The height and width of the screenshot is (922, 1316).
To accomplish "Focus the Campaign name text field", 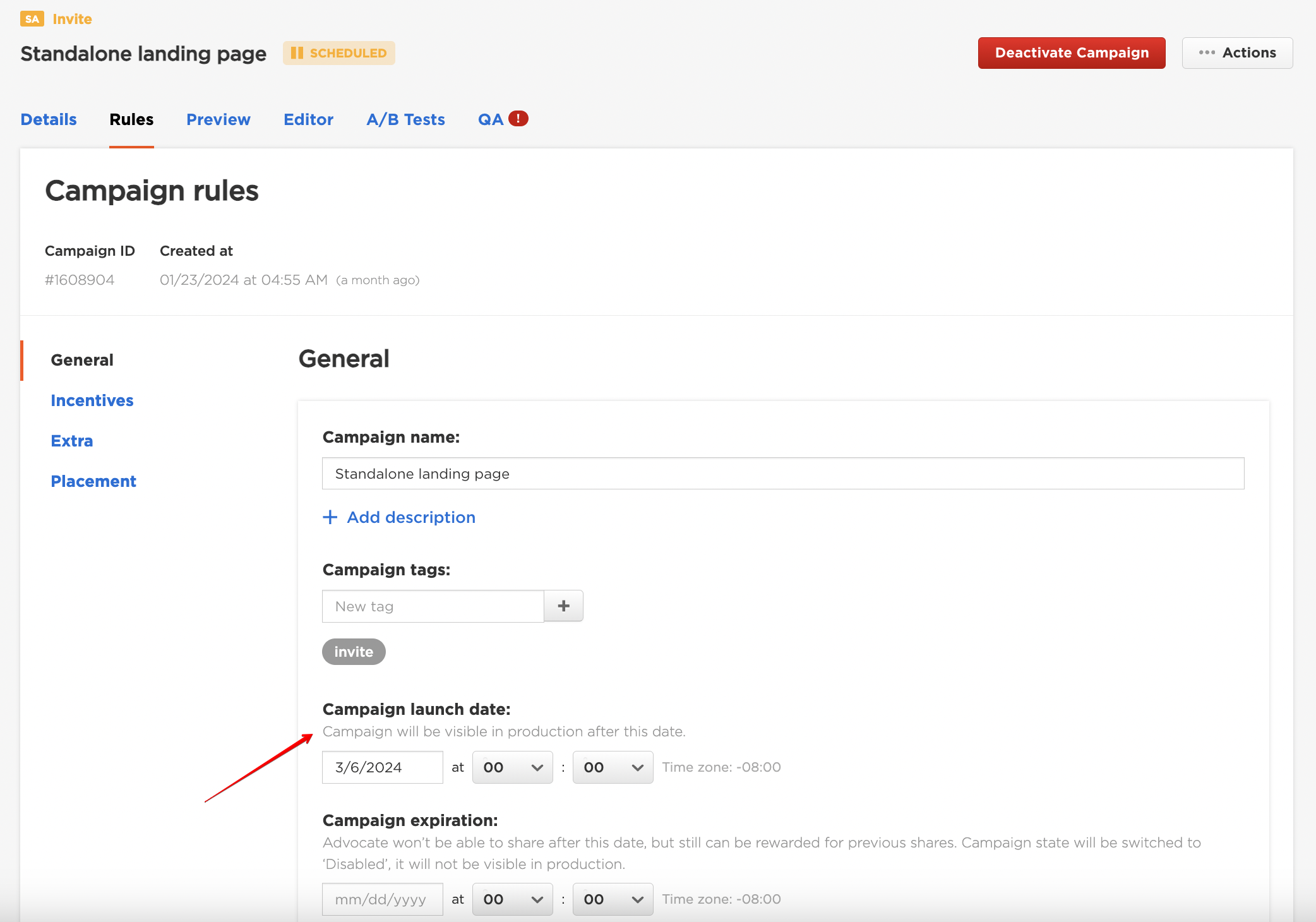I will [783, 474].
